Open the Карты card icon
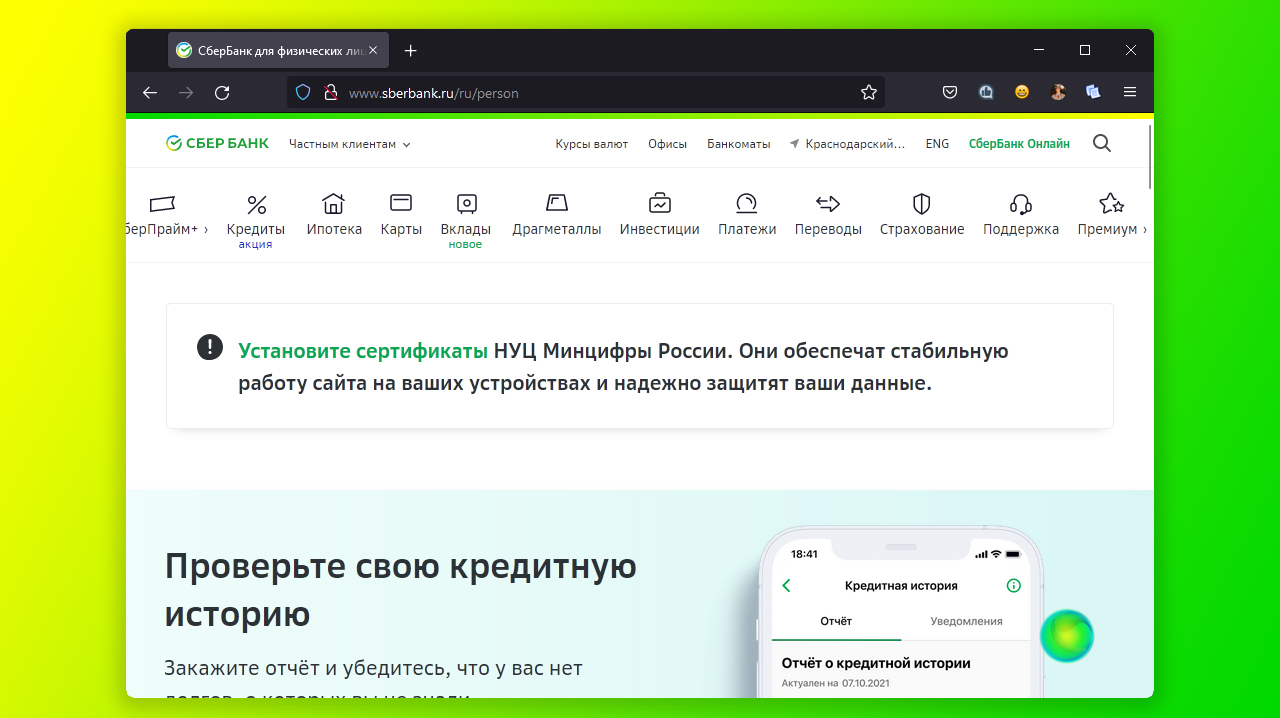This screenshot has height=718, width=1280. pos(401,203)
